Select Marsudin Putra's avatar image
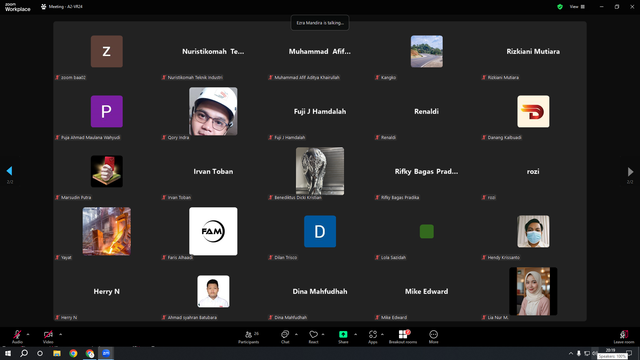The height and width of the screenshot is (360, 640). tap(107, 171)
